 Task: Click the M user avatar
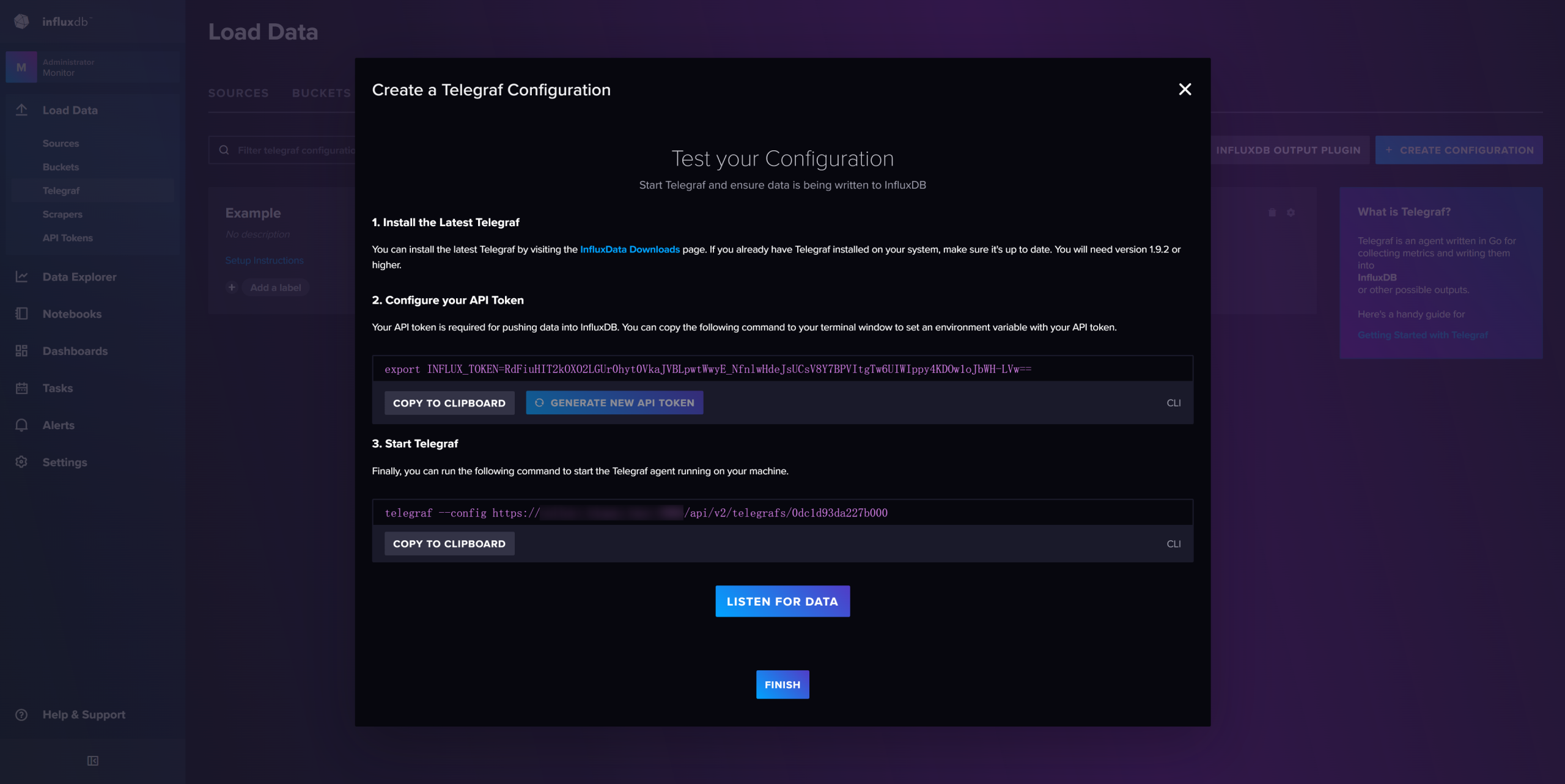tap(21, 67)
